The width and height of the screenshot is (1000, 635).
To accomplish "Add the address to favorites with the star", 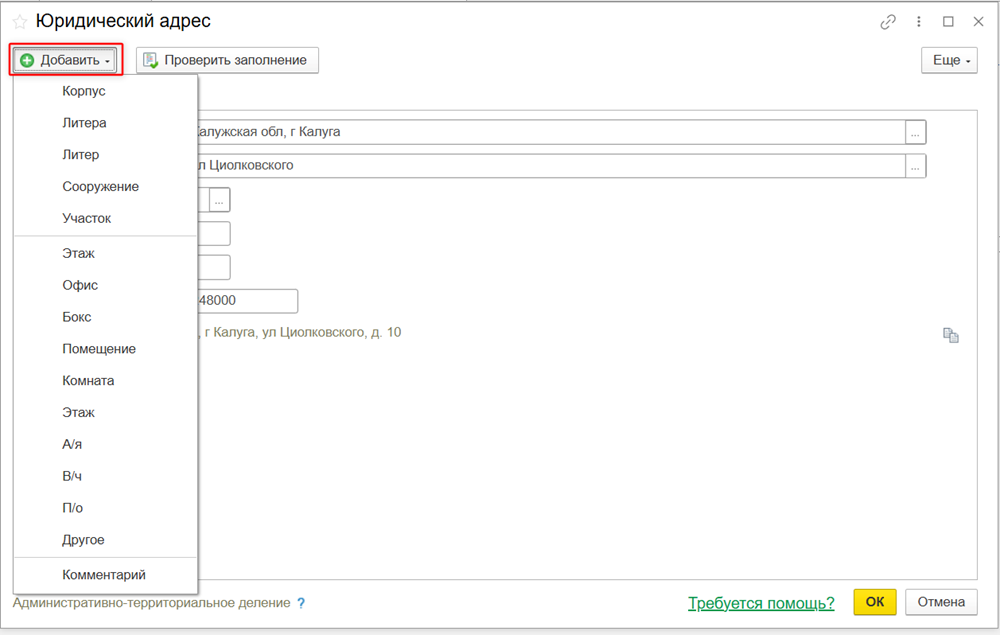I will [x=20, y=22].
